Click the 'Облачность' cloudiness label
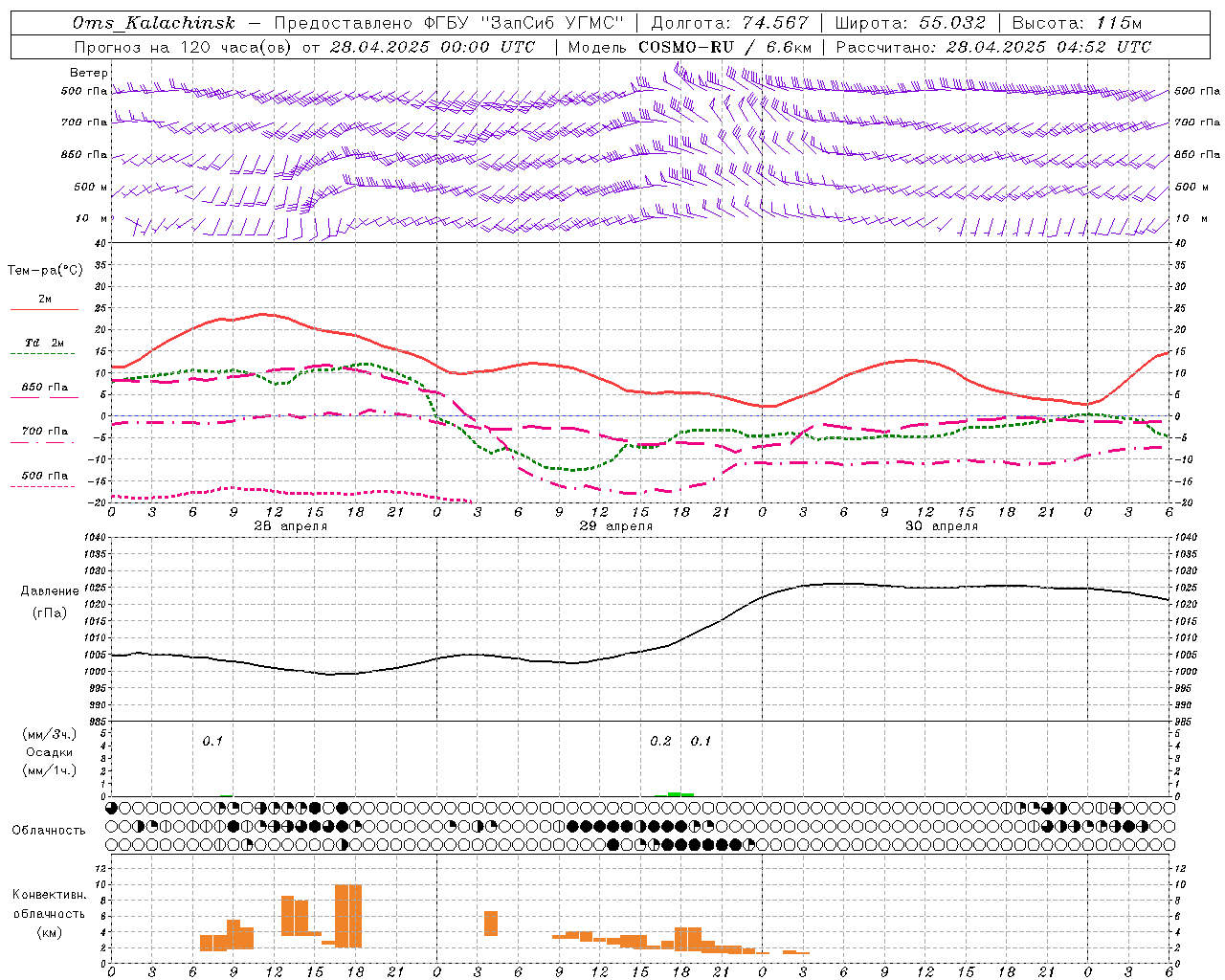The height and width of the screenshot is (980, 1225). pos(49,830)
